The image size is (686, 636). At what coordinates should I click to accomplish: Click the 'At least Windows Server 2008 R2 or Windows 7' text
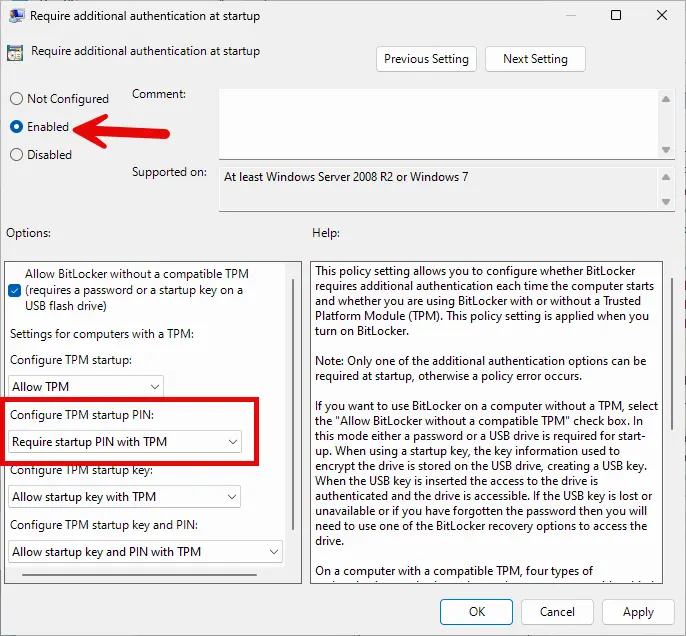[x=346, y=177]
